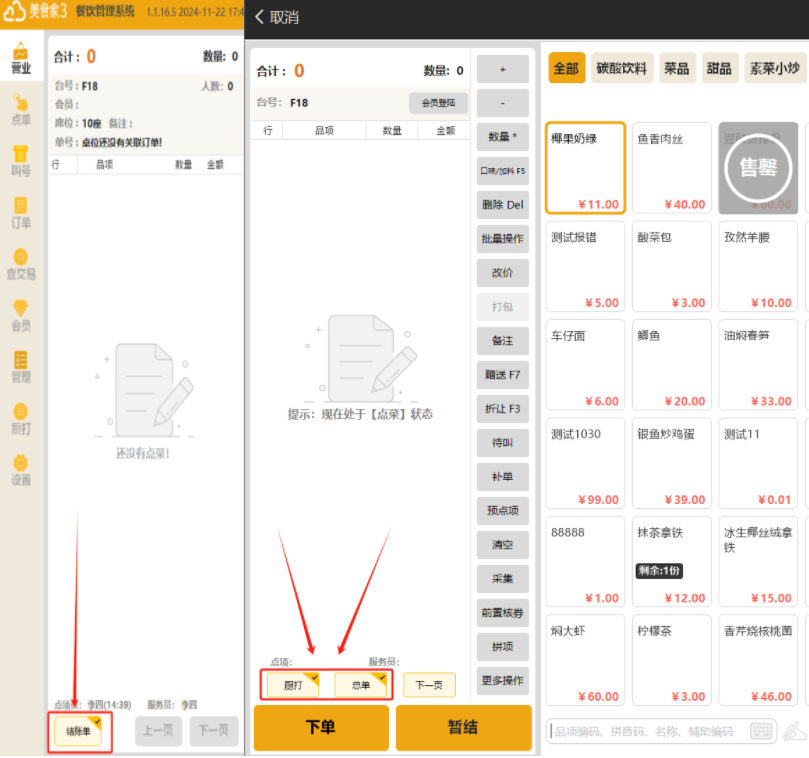Click 下一页 beside the 总单 toggle
The height and width of the screenshot is (758, 809).
429,685
